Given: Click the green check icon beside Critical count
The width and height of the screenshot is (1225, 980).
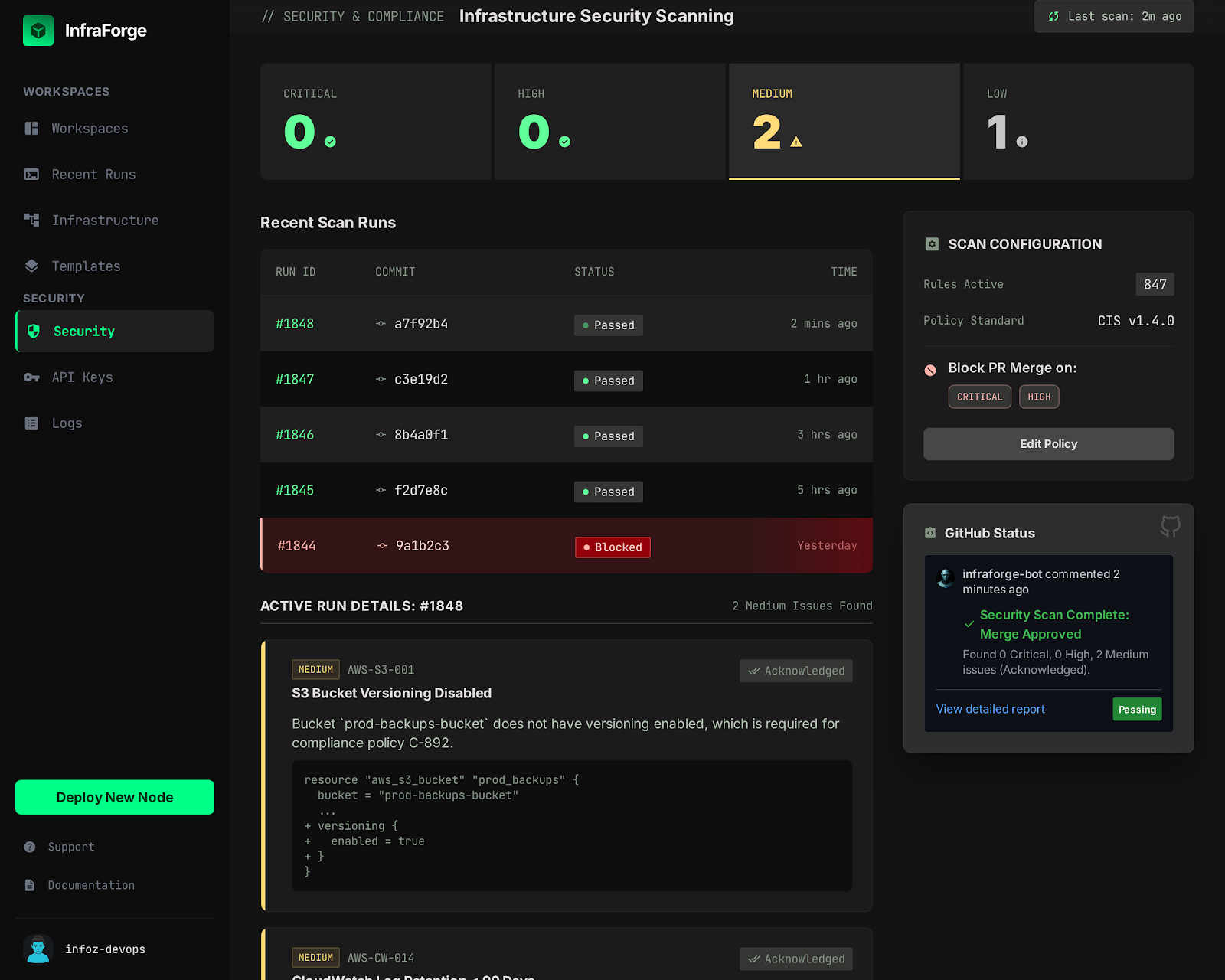Looking at the screenshot, I should coord(330,142).
